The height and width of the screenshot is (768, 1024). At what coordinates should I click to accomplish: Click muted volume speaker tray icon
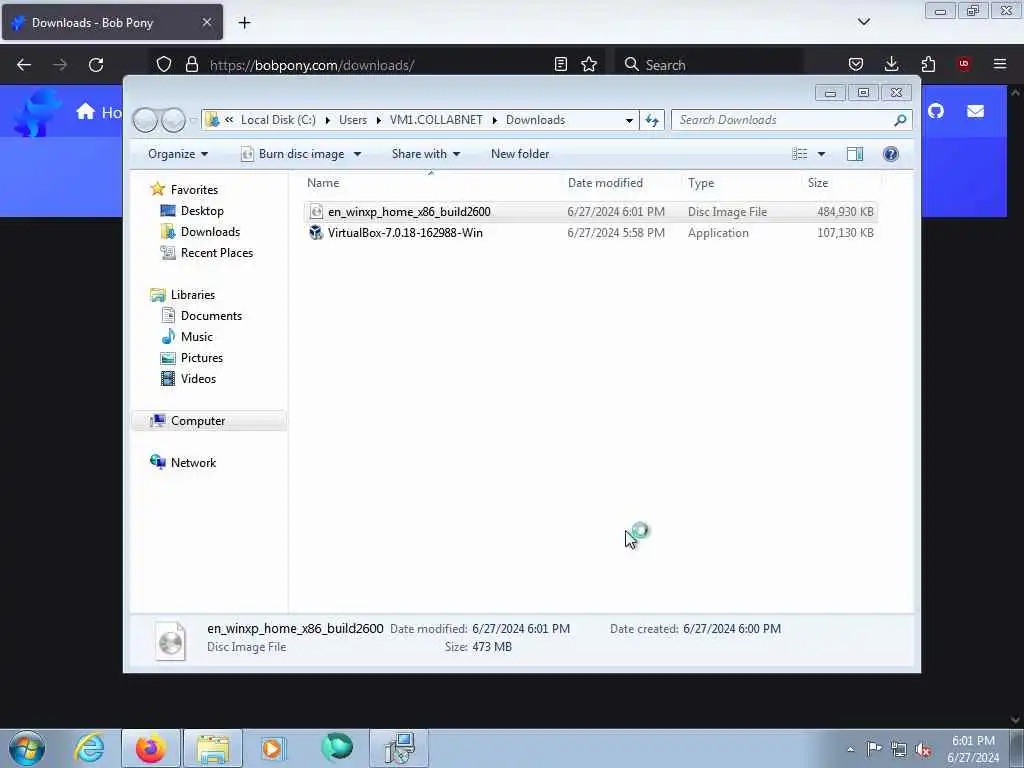923,749
